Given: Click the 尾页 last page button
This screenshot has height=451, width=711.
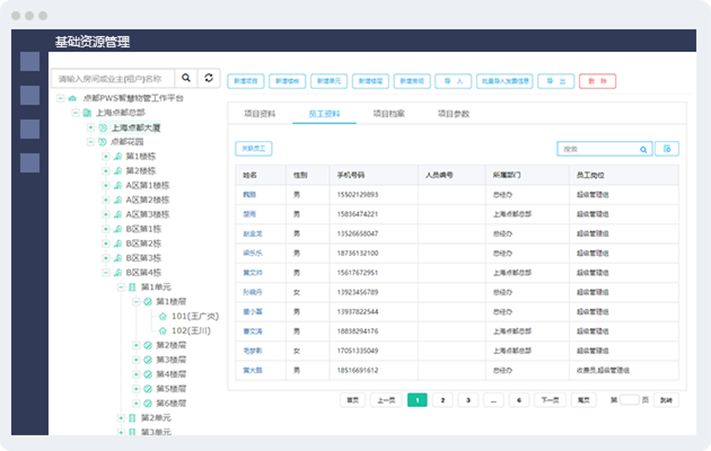Looking at the screenshot, I should pyautogui.click(x=584, y=400).
